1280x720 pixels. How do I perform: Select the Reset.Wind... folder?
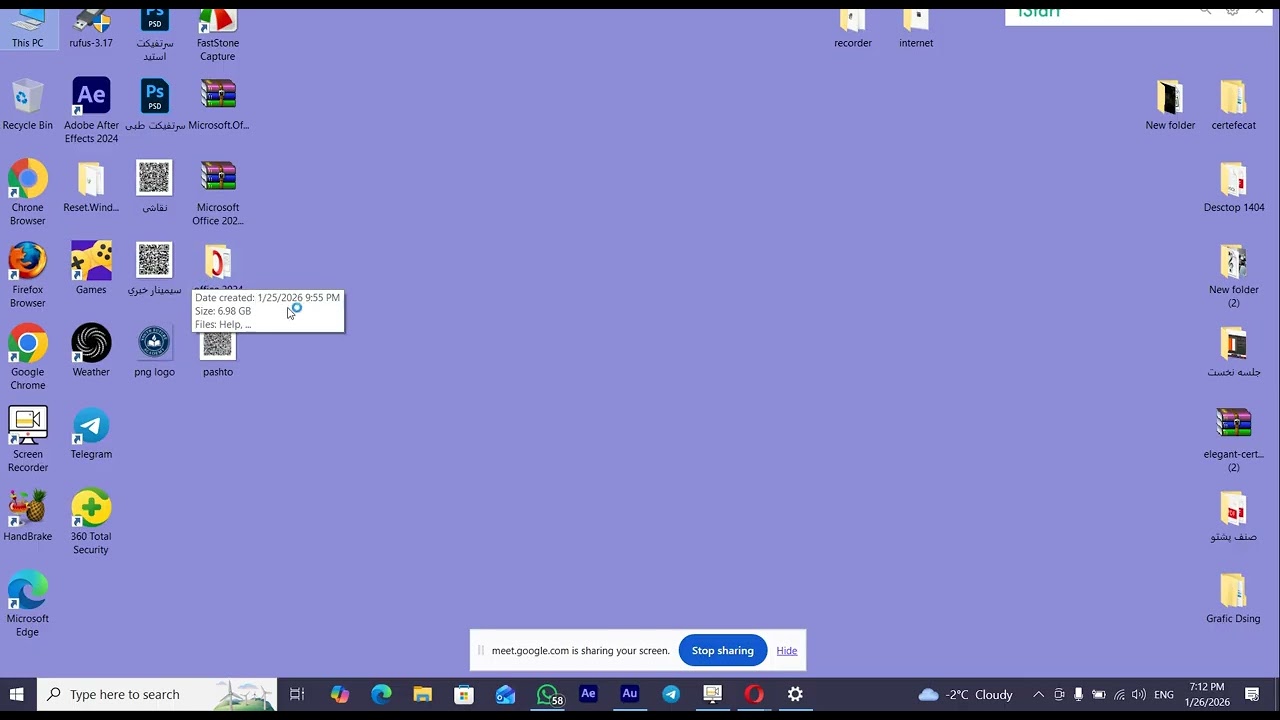pos(91,187)
